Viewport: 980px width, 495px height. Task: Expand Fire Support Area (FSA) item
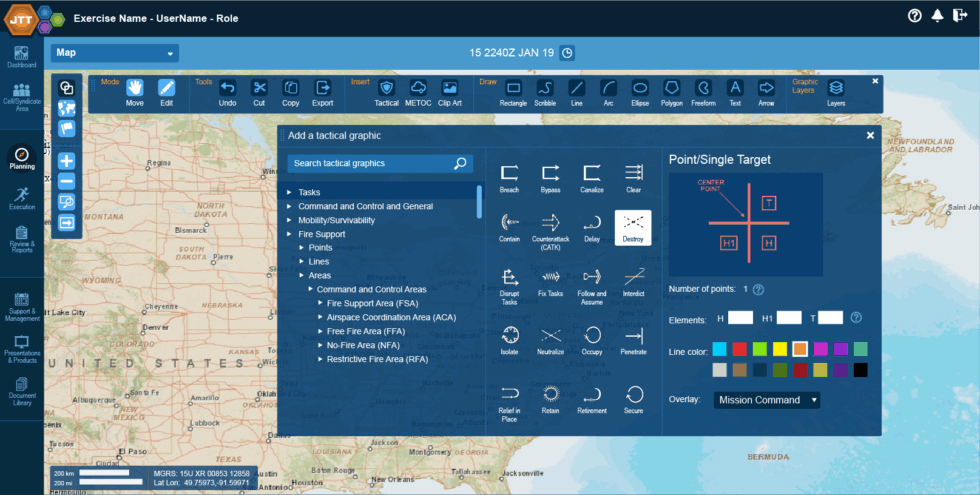(x=320, y=303)
